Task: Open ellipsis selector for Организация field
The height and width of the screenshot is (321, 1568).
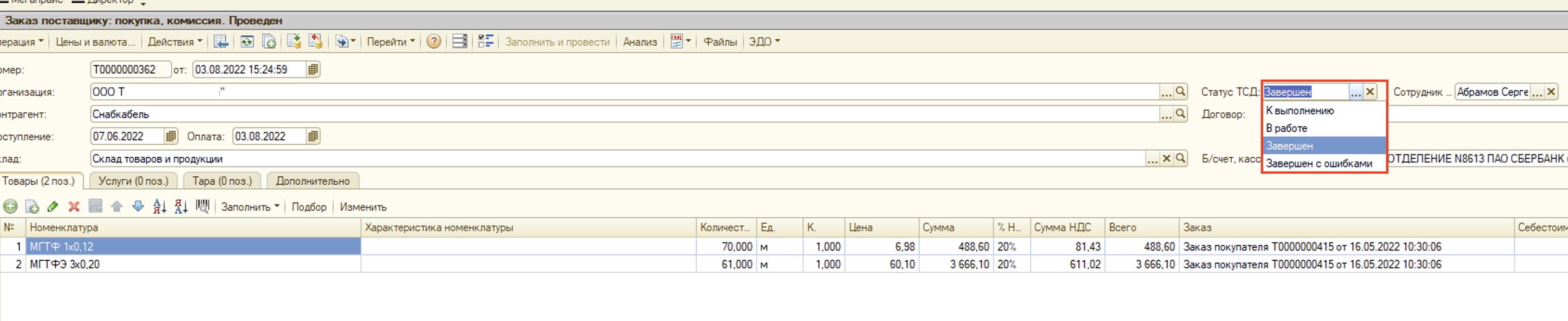Action: (1166, 92)
